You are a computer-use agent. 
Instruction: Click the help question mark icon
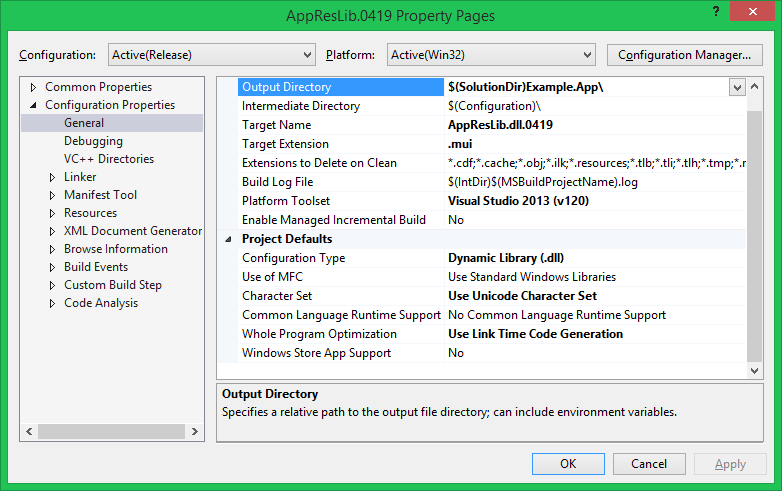(x=716, y=13)
